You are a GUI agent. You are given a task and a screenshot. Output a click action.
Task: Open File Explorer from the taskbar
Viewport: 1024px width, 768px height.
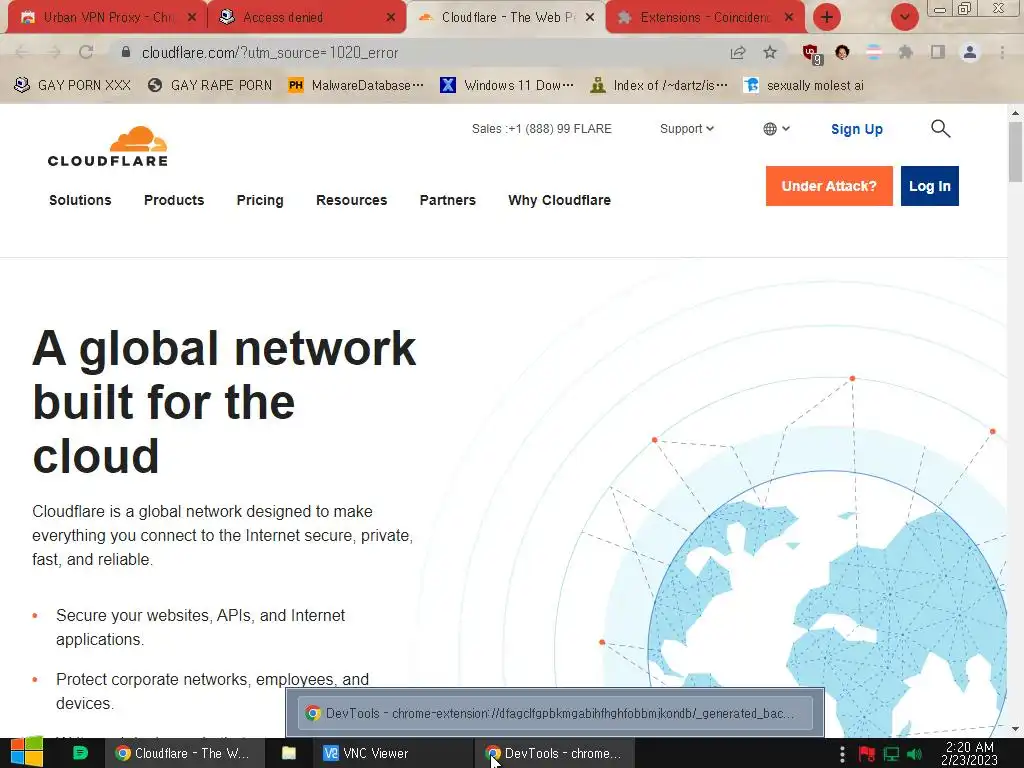tap(289, 753)
